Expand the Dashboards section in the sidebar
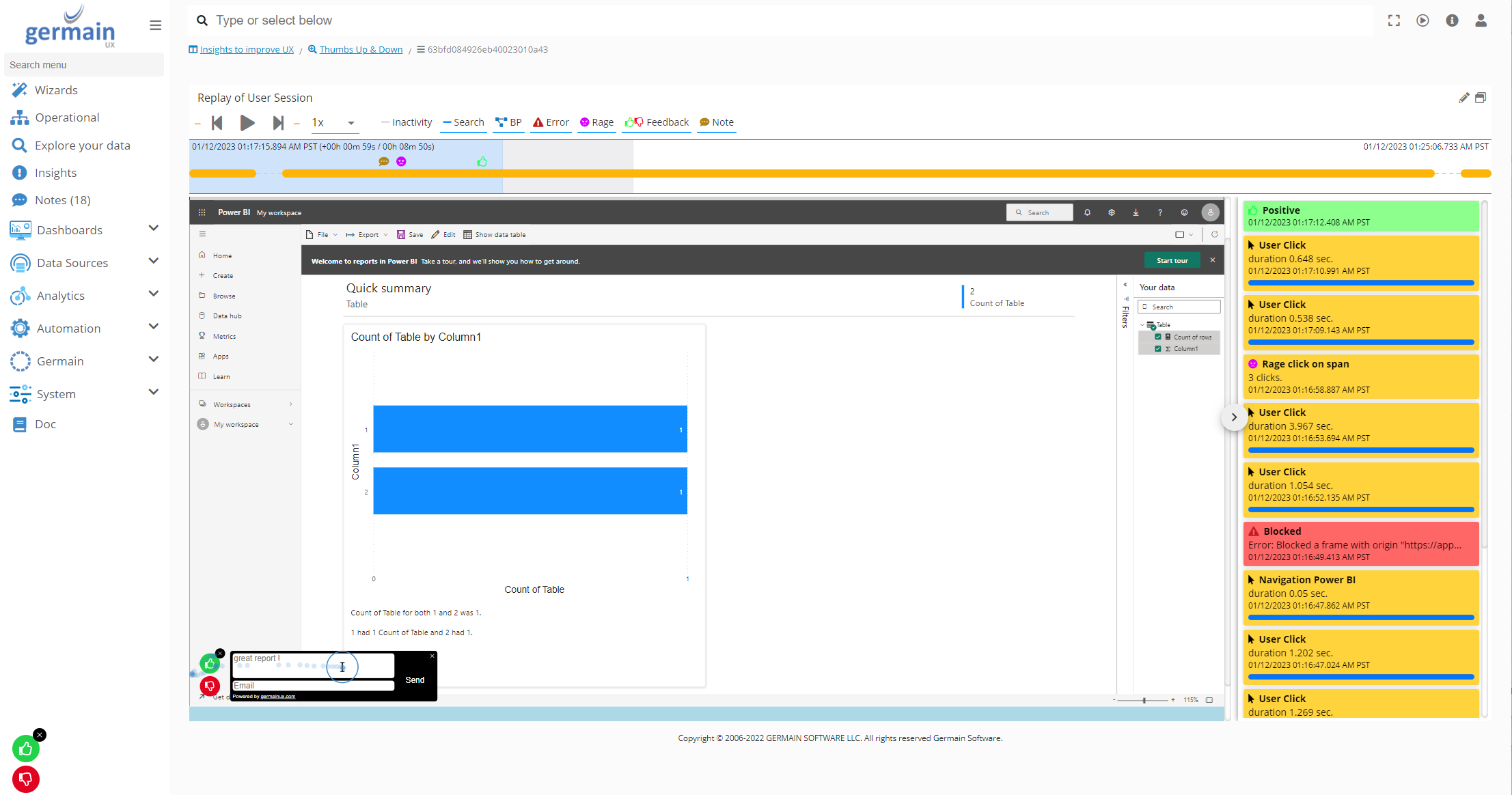Image resolution: width=1512 pixels, height=795 pixels. tap(153, 228)
